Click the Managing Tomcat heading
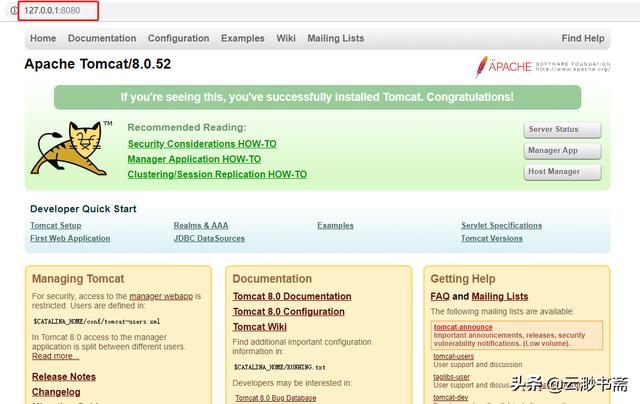Image resolution: width=640 pixels, height=404 pixels. pos(78,279)
